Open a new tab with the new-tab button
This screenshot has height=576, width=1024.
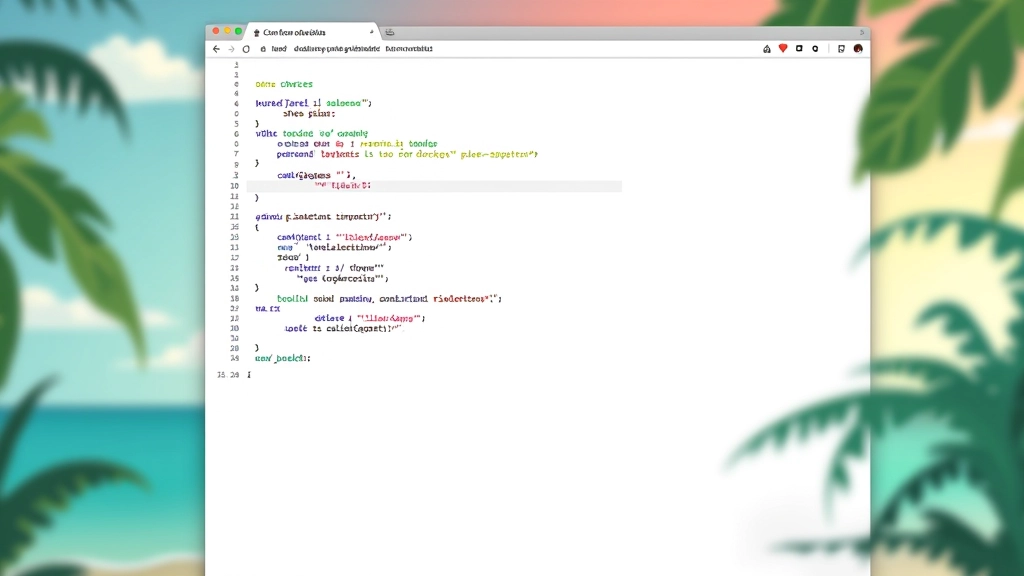390,32
